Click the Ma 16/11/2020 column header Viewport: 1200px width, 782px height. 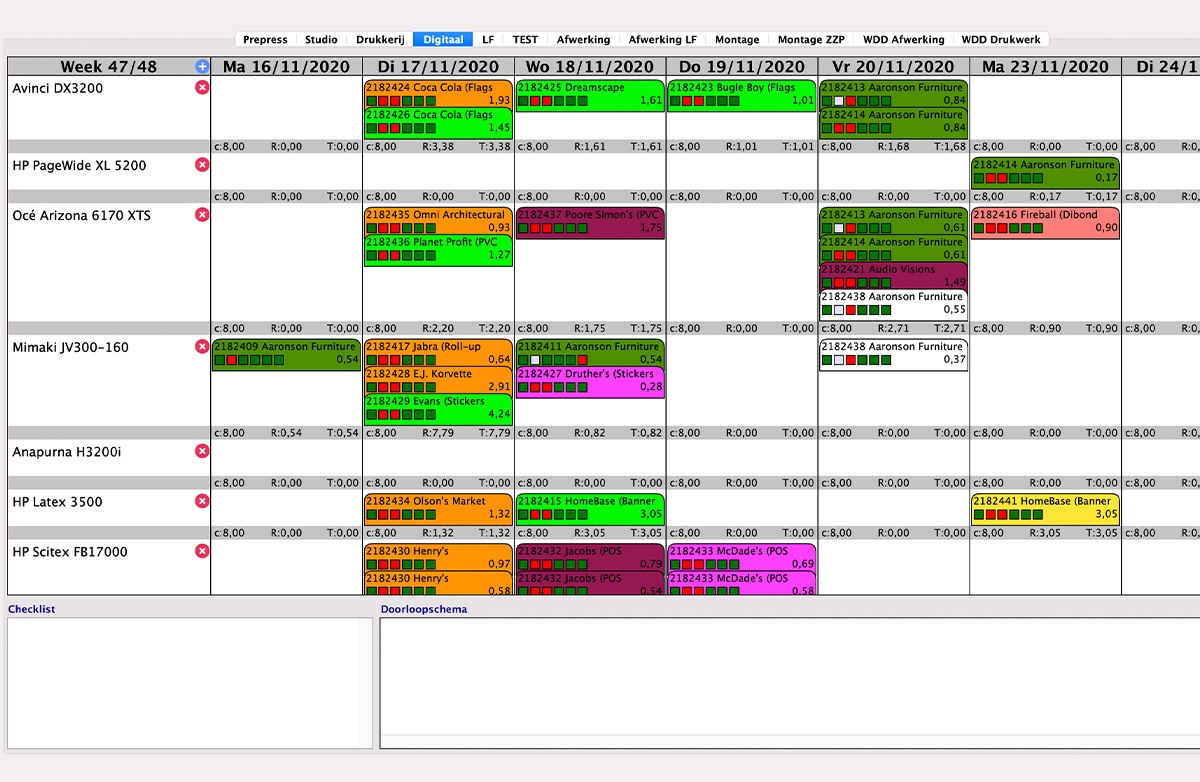coord(286,67)
